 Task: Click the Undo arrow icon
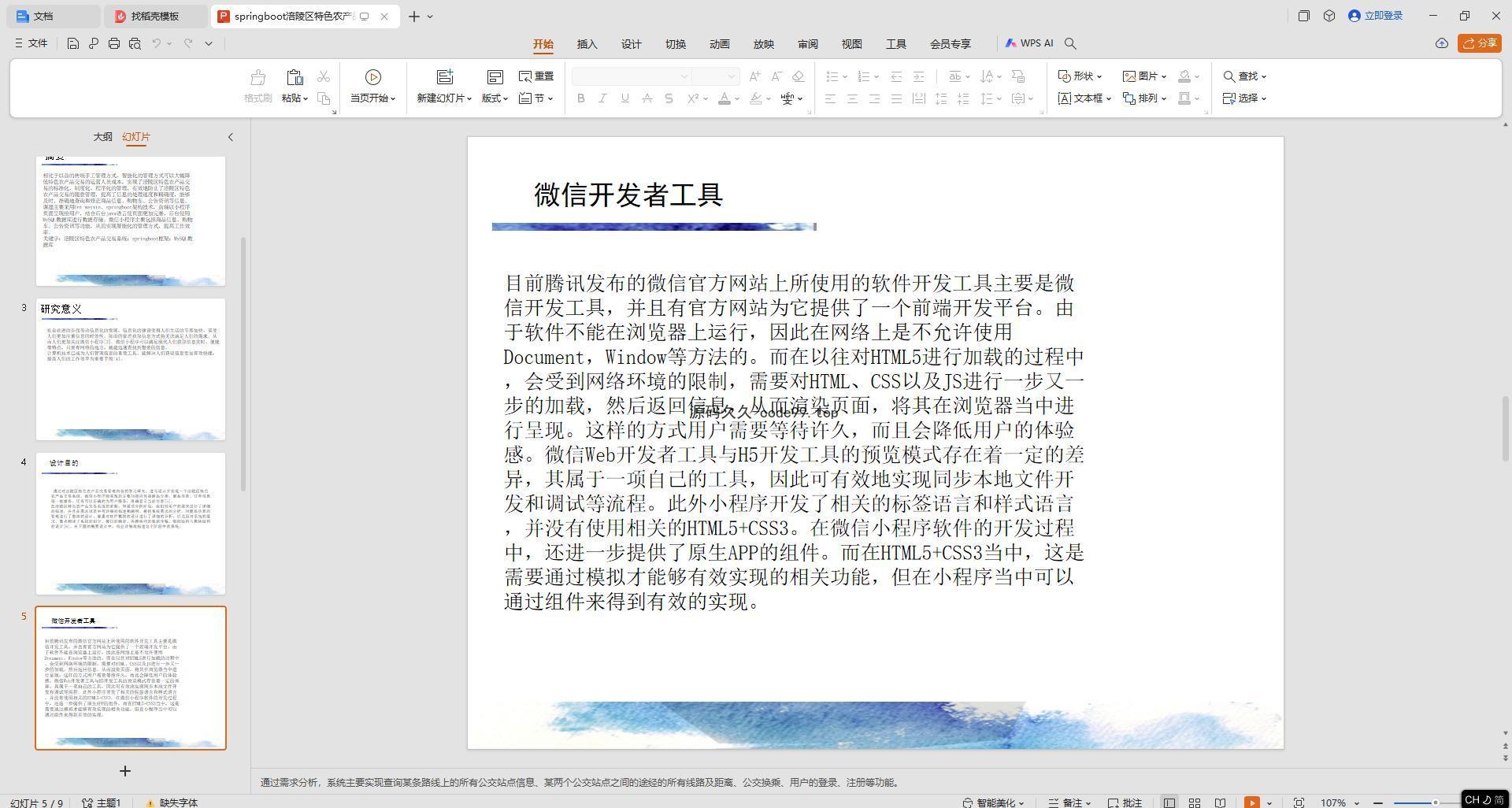[157, 43]
